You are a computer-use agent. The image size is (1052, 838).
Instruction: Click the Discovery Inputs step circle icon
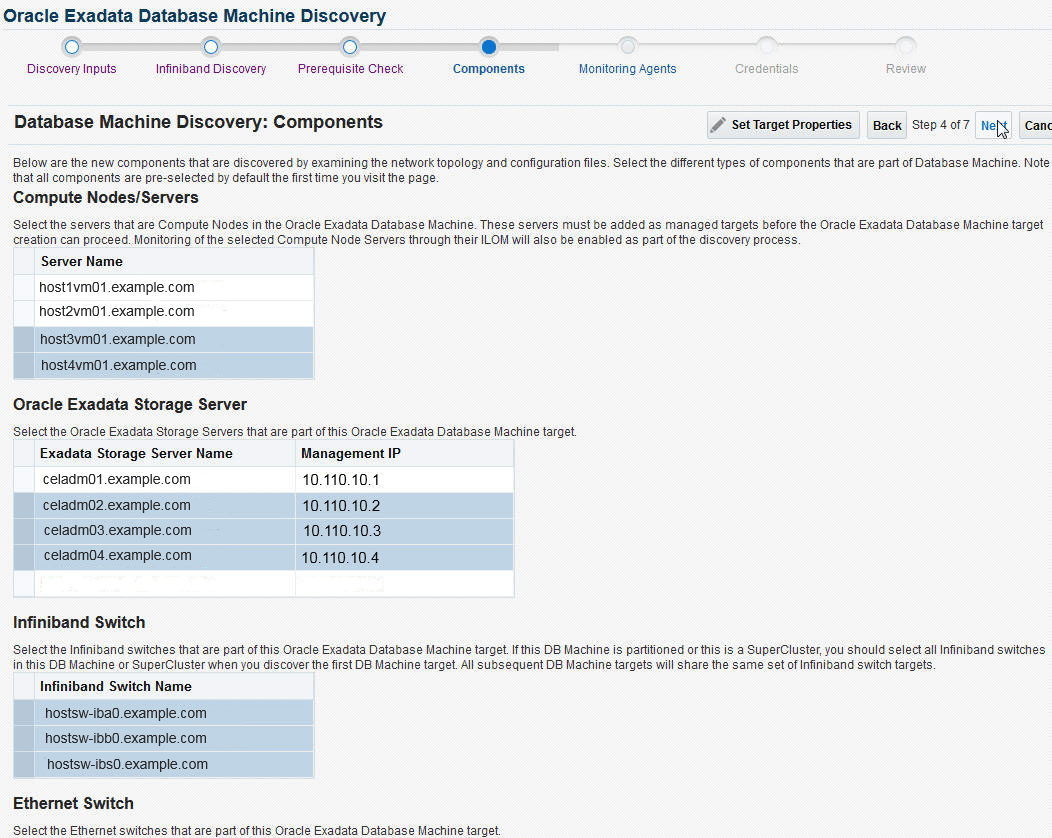(x=71, y=46)
